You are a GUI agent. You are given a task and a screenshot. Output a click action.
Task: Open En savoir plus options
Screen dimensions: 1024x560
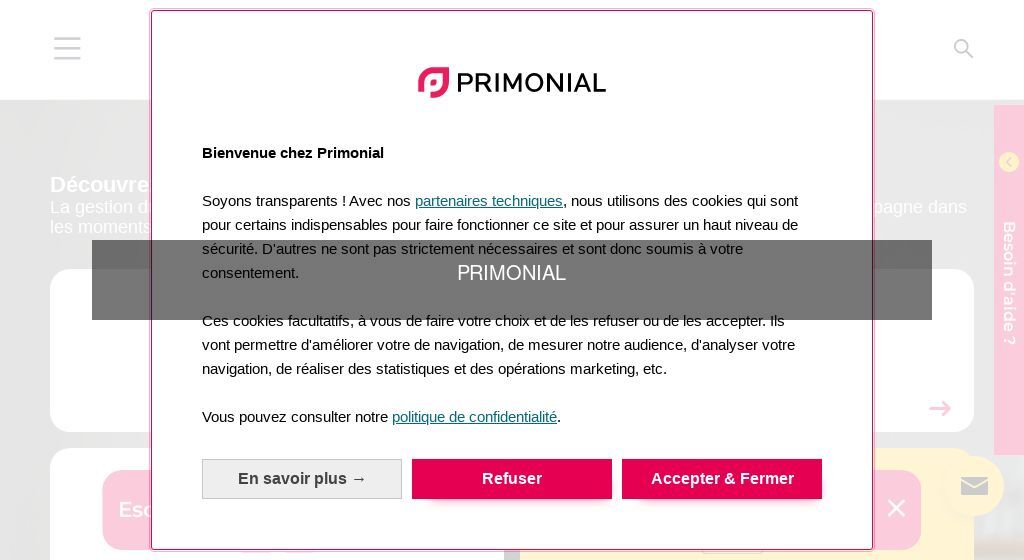click(x=302, y=478)
